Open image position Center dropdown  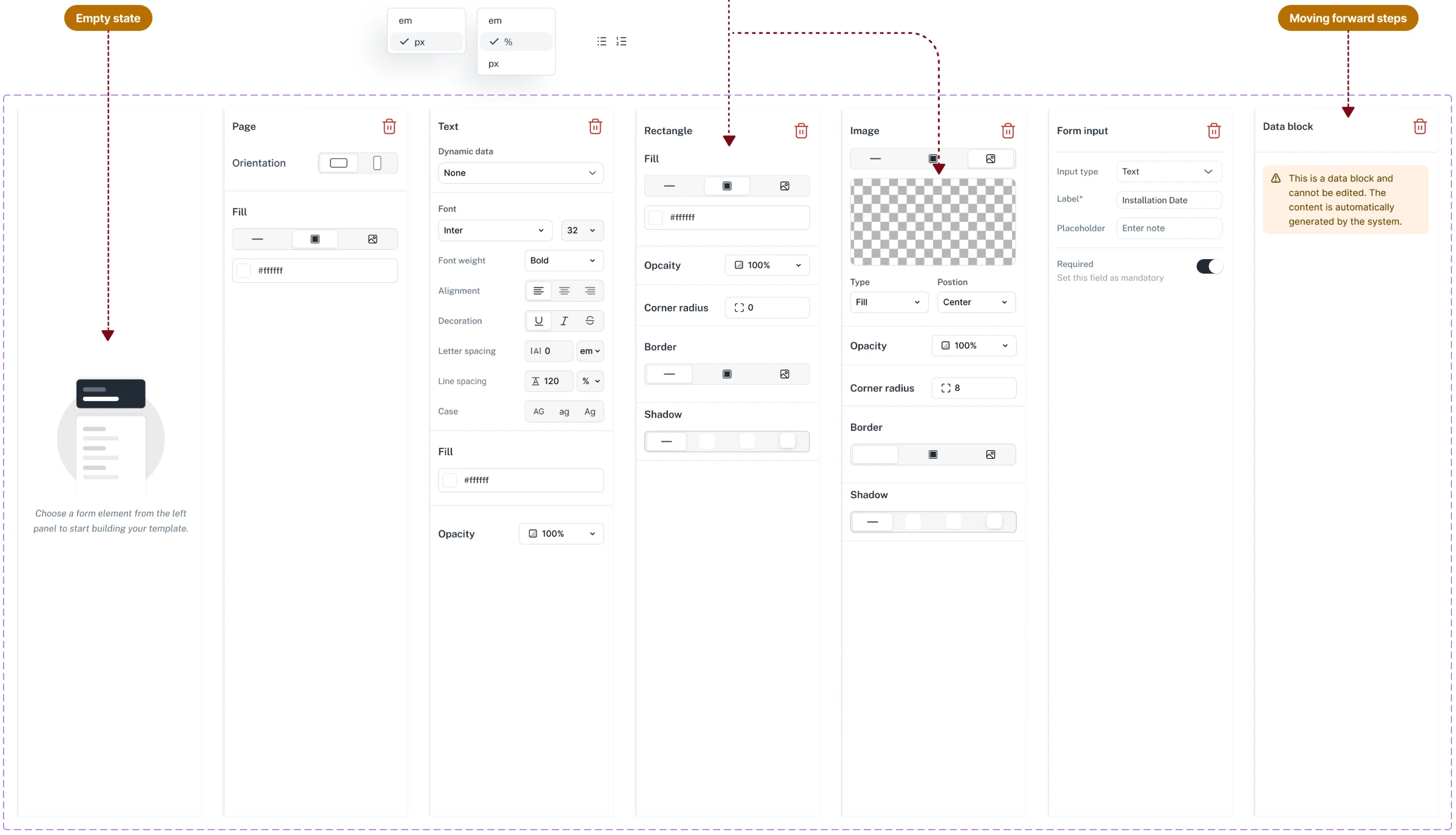(976, 302)
